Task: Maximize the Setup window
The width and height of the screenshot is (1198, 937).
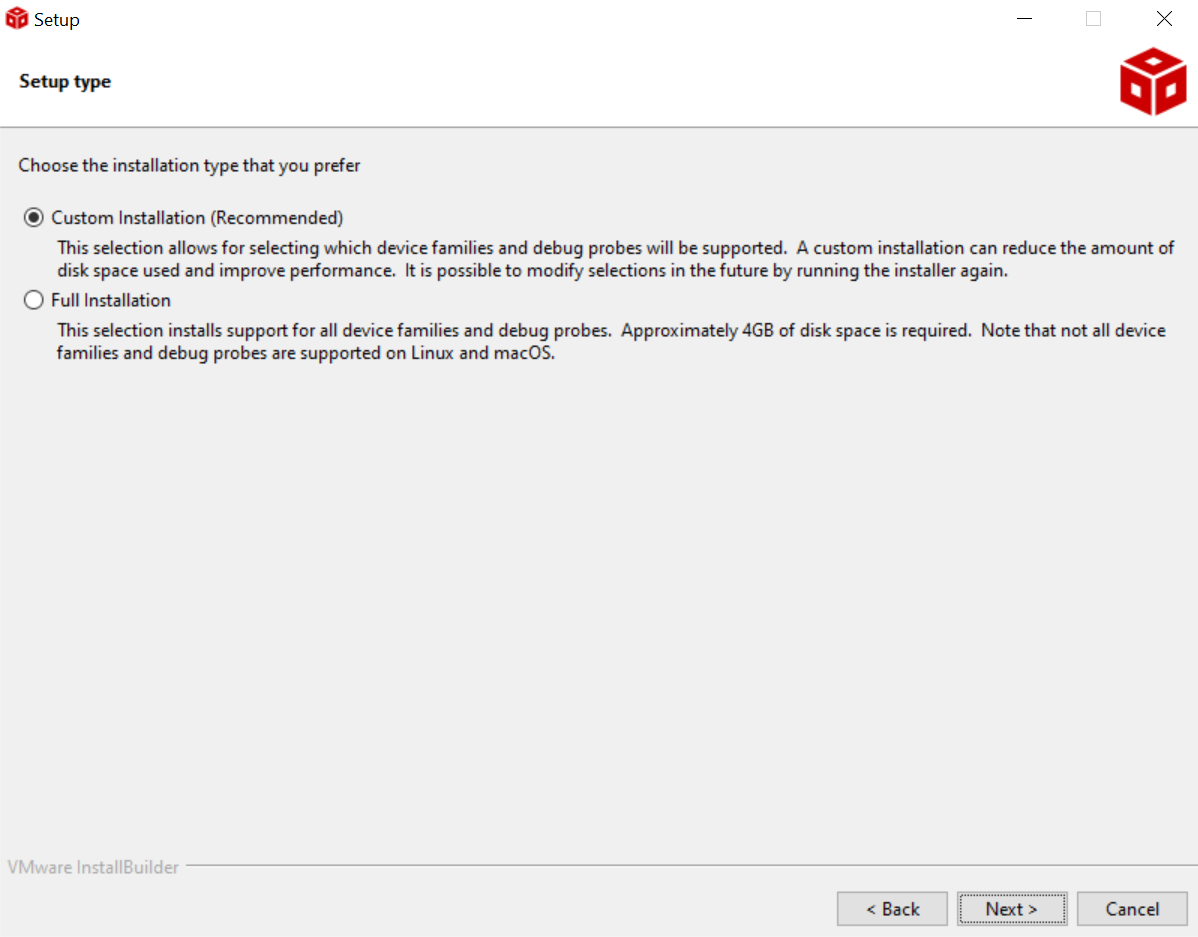Action: pos(1093,18)
